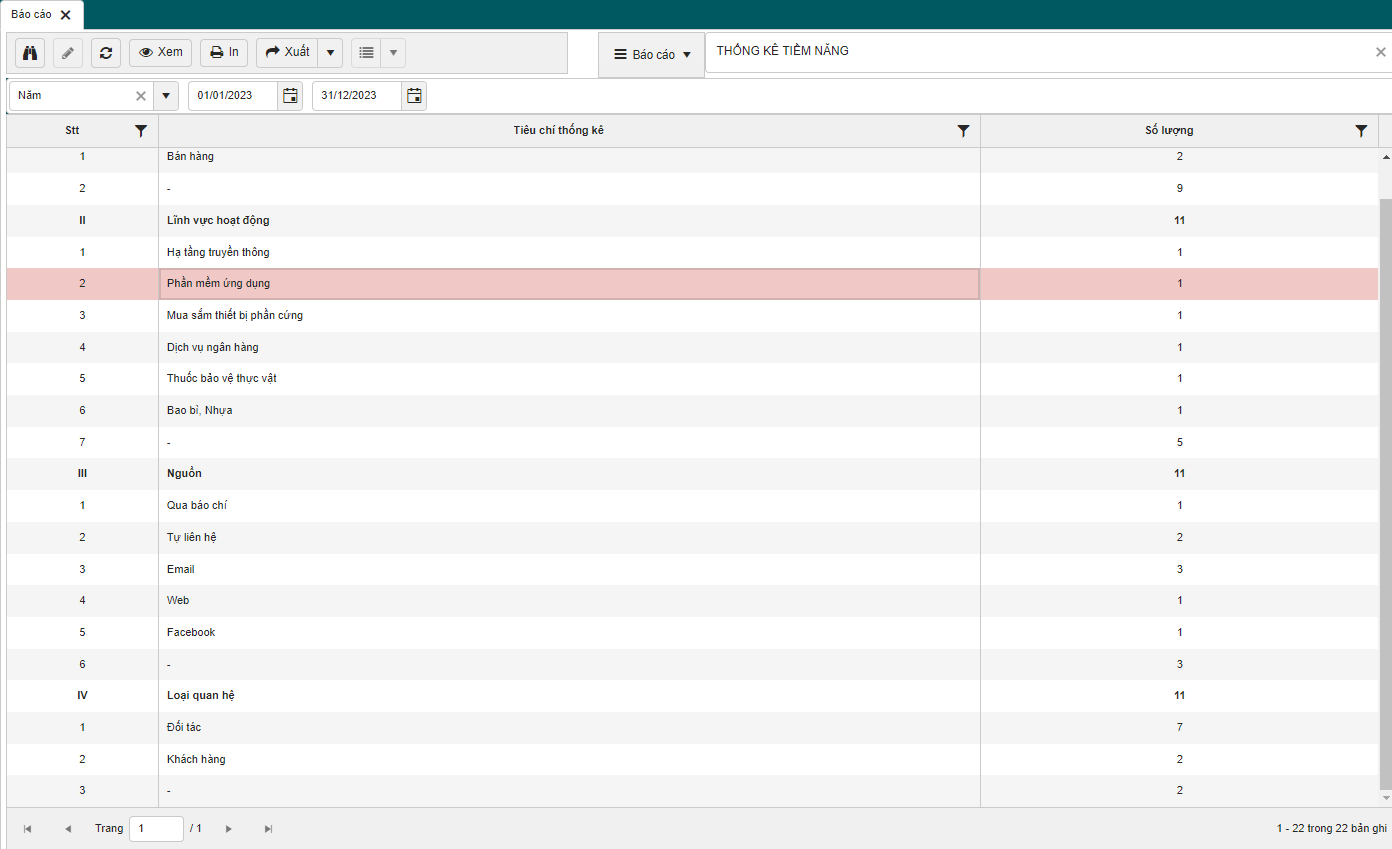Click the Số lượng column header

1169,131
